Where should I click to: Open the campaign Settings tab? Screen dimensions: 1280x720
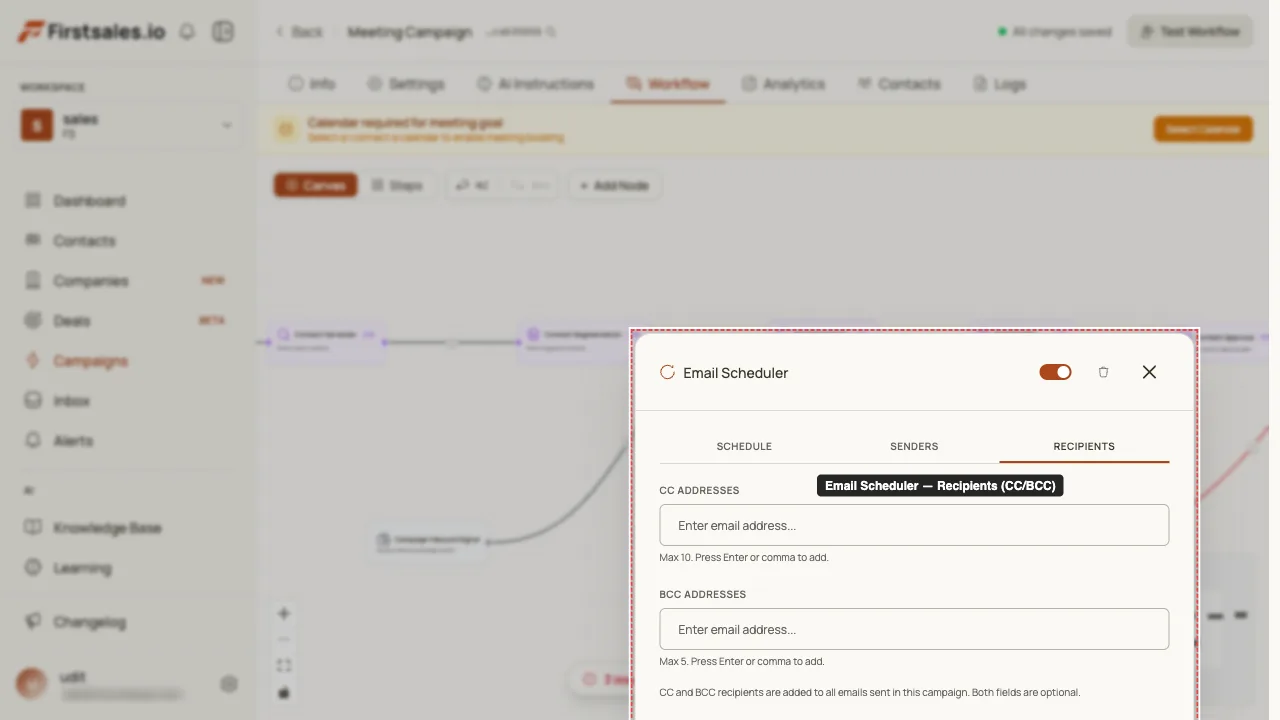[405, 84]
